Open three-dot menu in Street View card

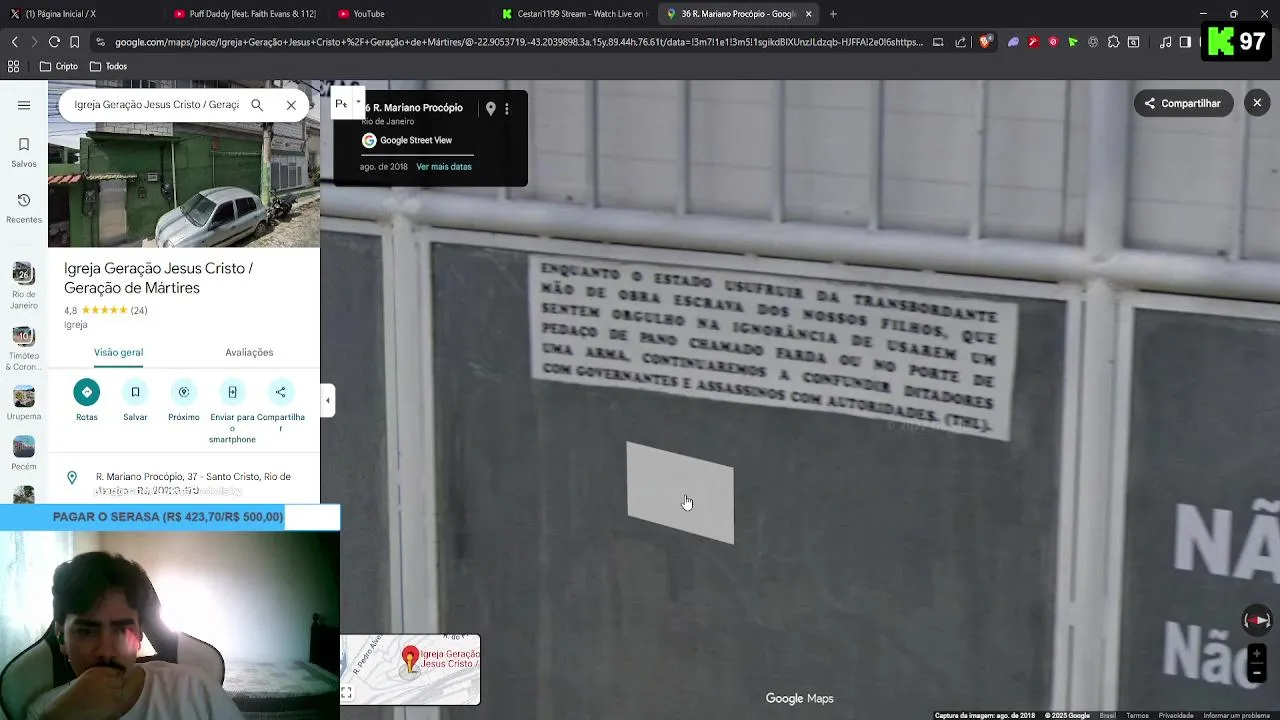[x=507, y=108]
